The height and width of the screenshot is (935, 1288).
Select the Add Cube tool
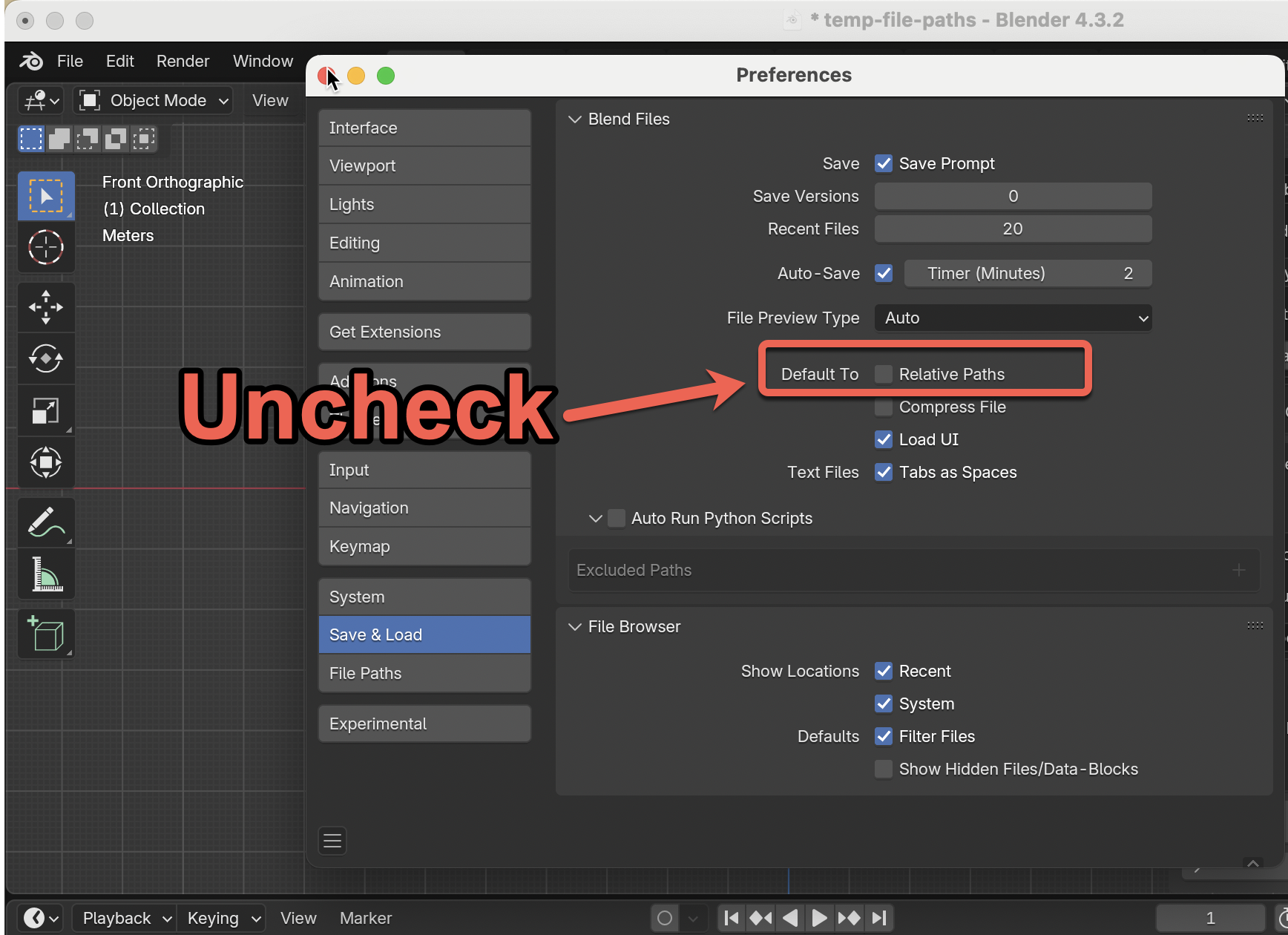[x=46, y=634]
